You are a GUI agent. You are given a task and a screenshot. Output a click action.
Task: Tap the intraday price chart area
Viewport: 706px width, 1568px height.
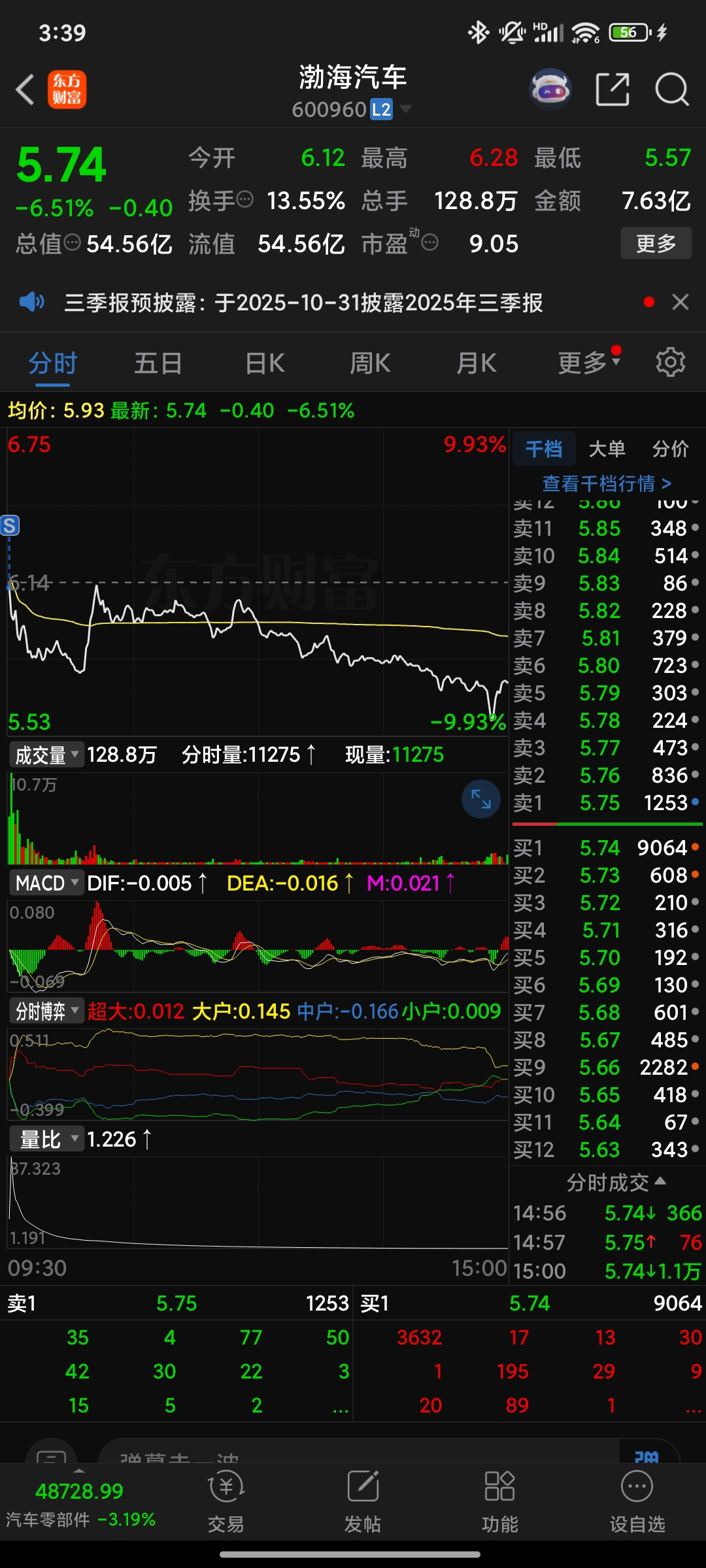click(258, 581)
